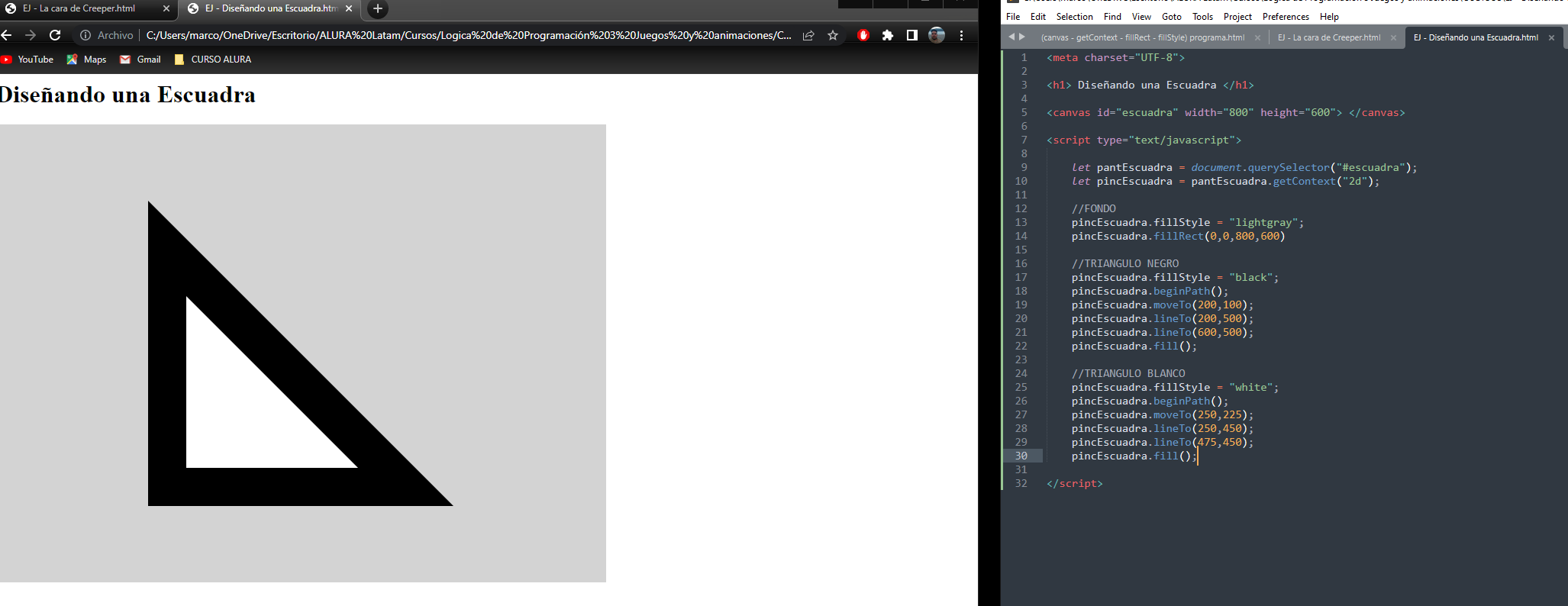Click the browser forward arrow
The image size is (1568, 606).
tap(31, 35)
